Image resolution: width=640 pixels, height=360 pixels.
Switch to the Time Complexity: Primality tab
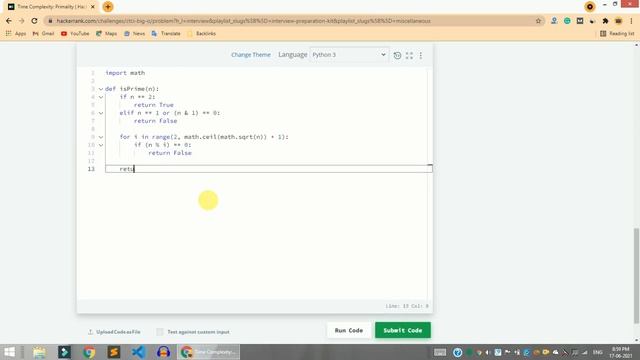[51, 7]
